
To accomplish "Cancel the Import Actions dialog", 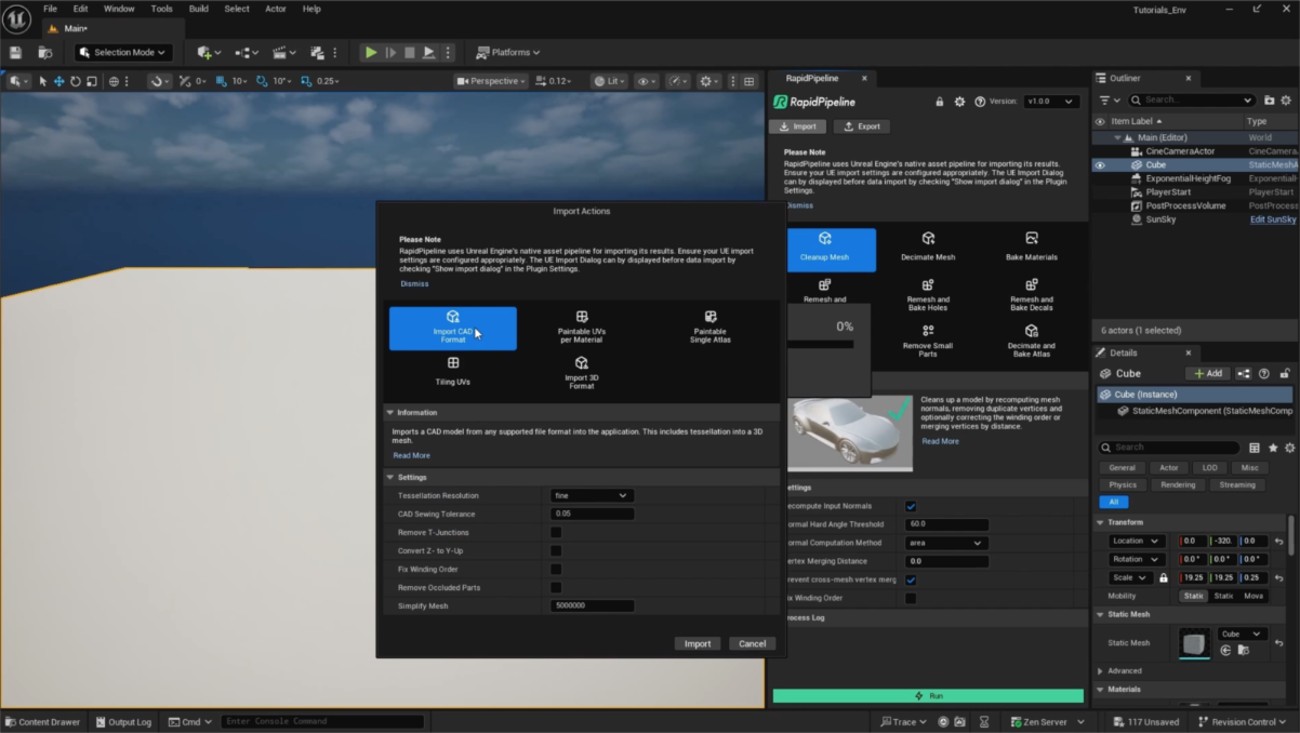I will click(752, 644).
